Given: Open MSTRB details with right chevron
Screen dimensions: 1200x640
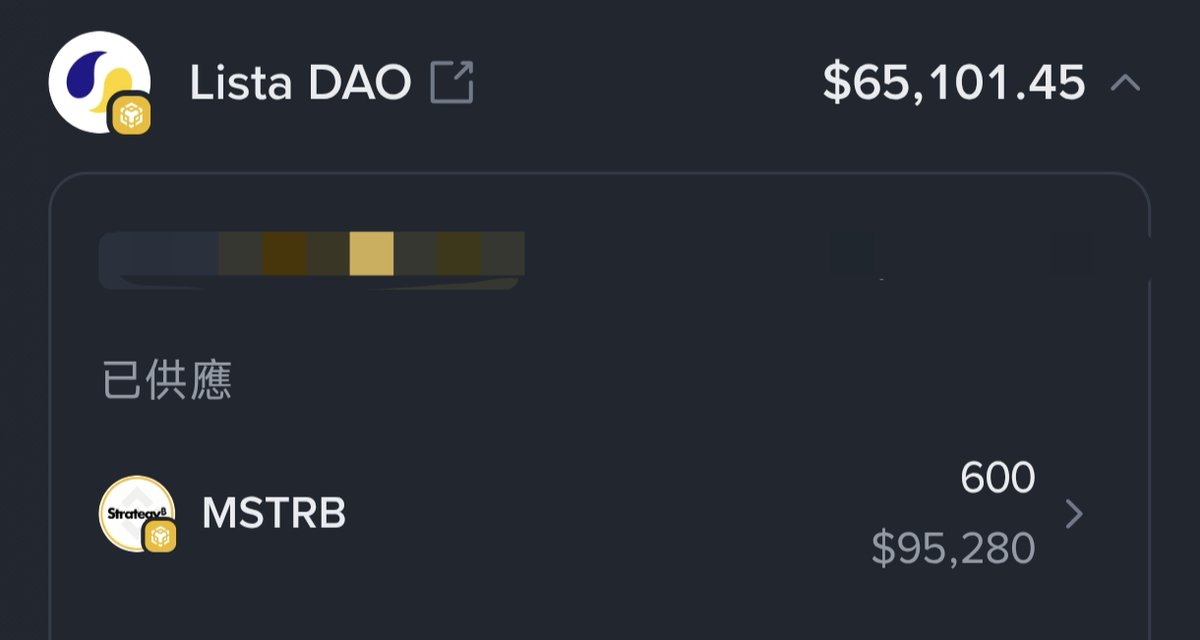Looking at the screenshot, I should click(x=1074, y=514).
